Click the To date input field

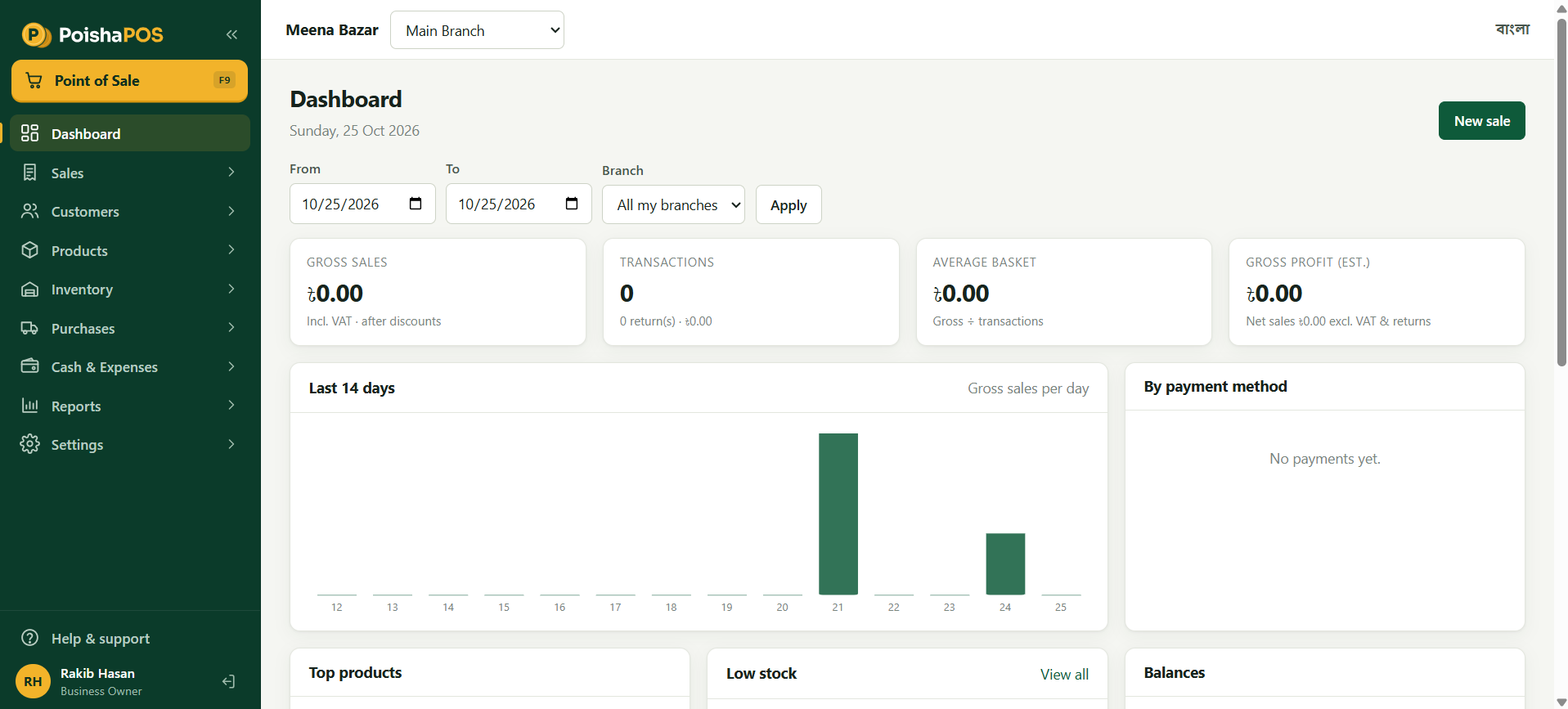(x=519, y=204)
